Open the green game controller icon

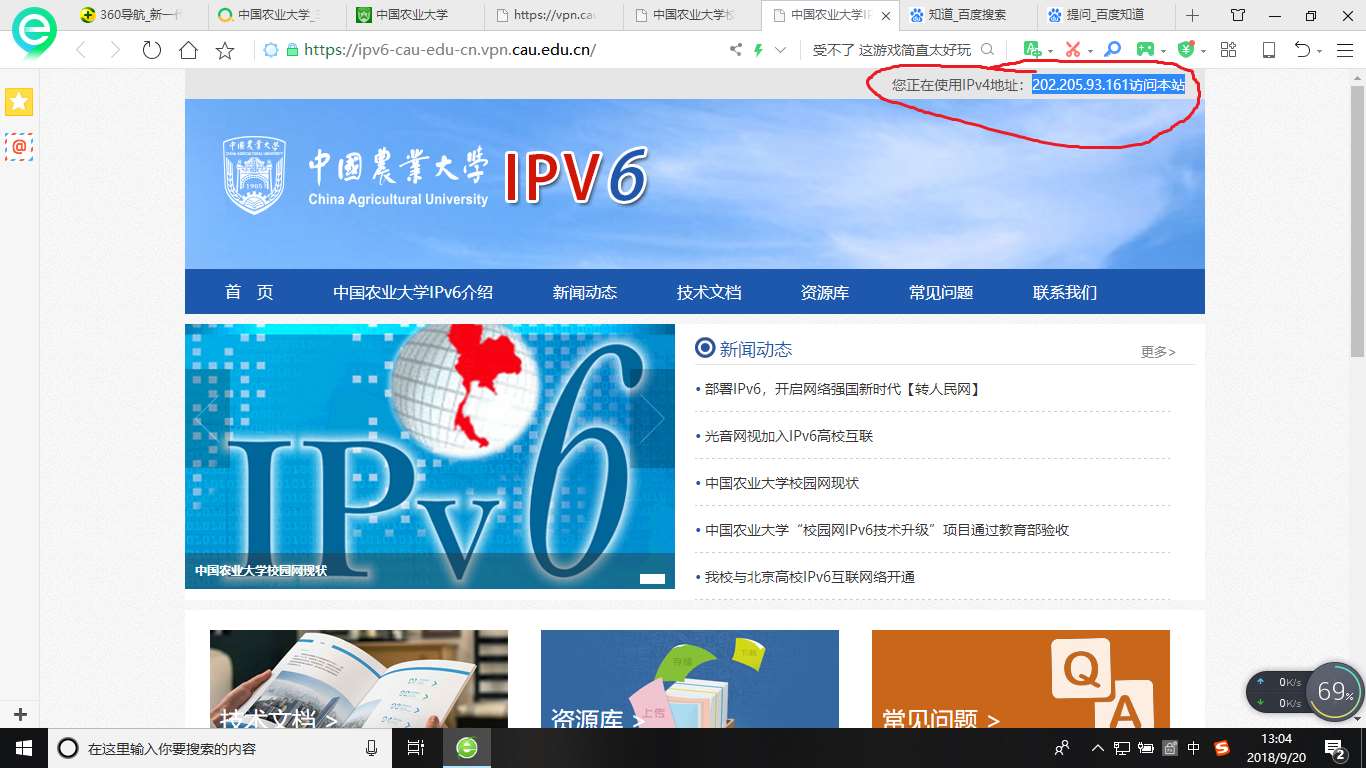click(1145, 49)
